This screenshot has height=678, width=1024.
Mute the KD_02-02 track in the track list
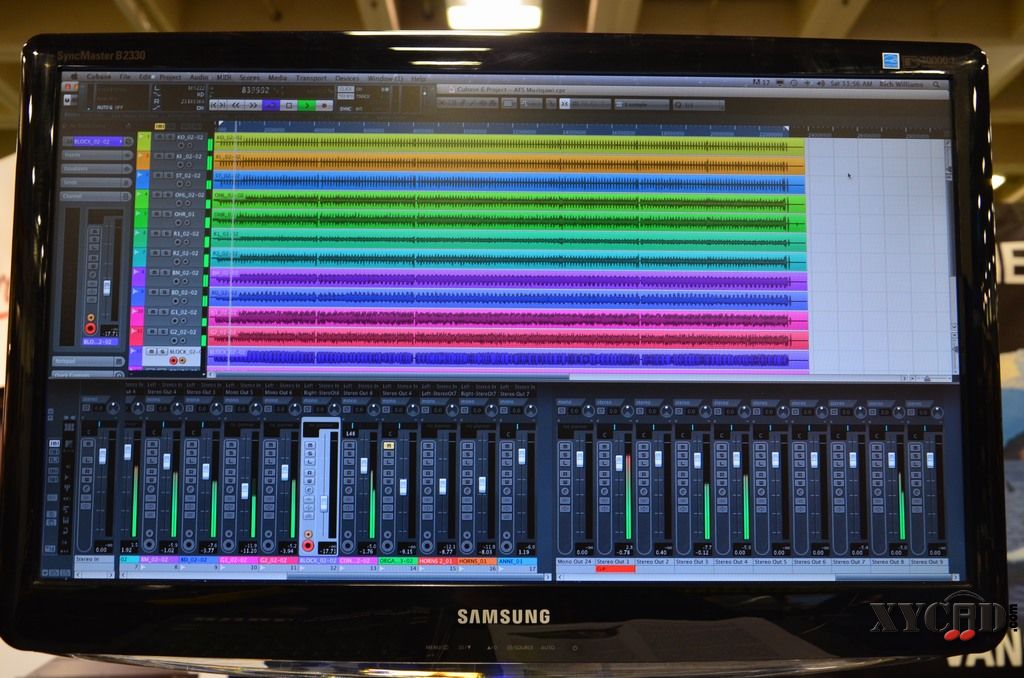(x=161, y=137)
